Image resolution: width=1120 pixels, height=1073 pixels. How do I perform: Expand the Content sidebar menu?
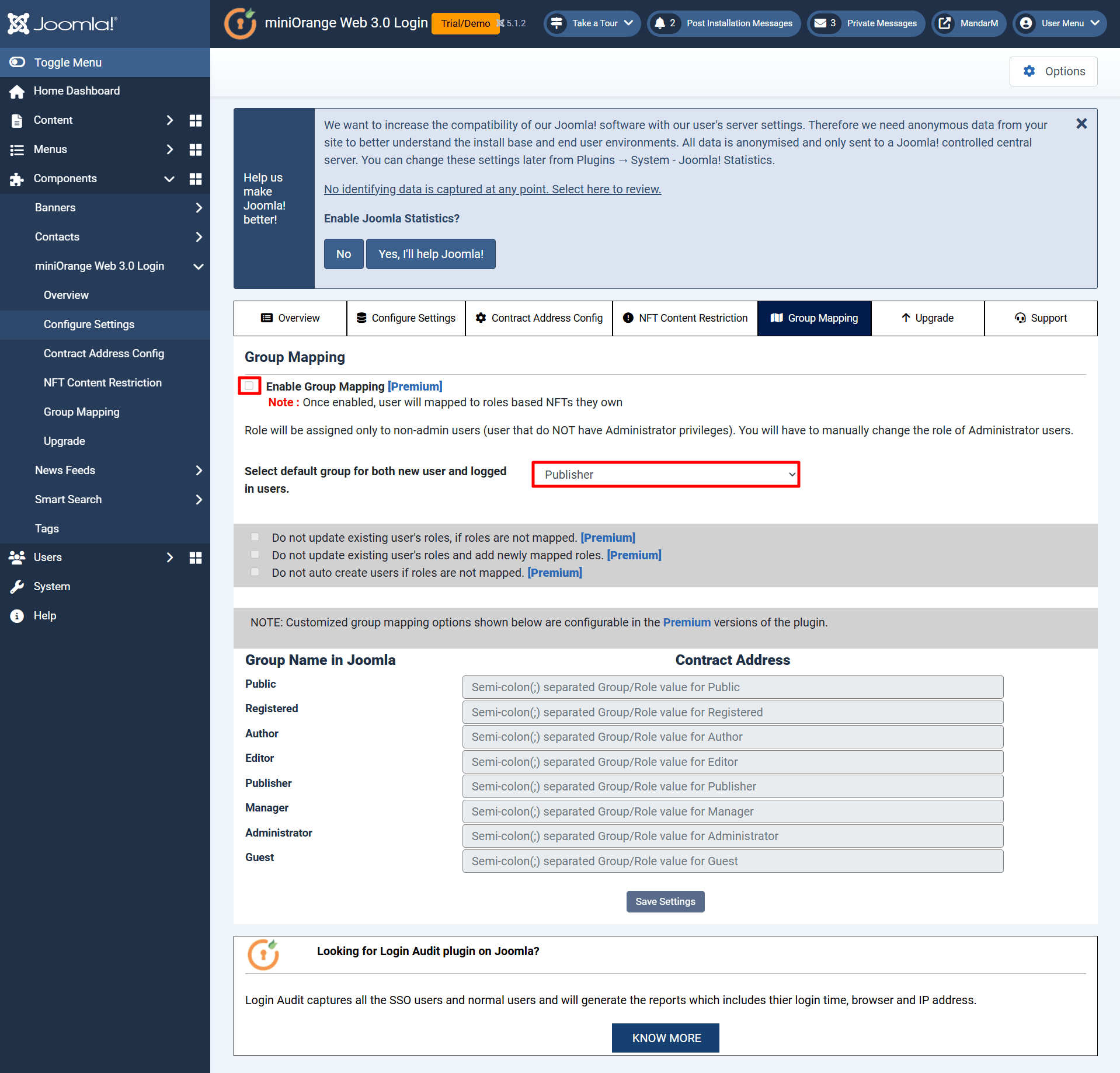(169, 120)
